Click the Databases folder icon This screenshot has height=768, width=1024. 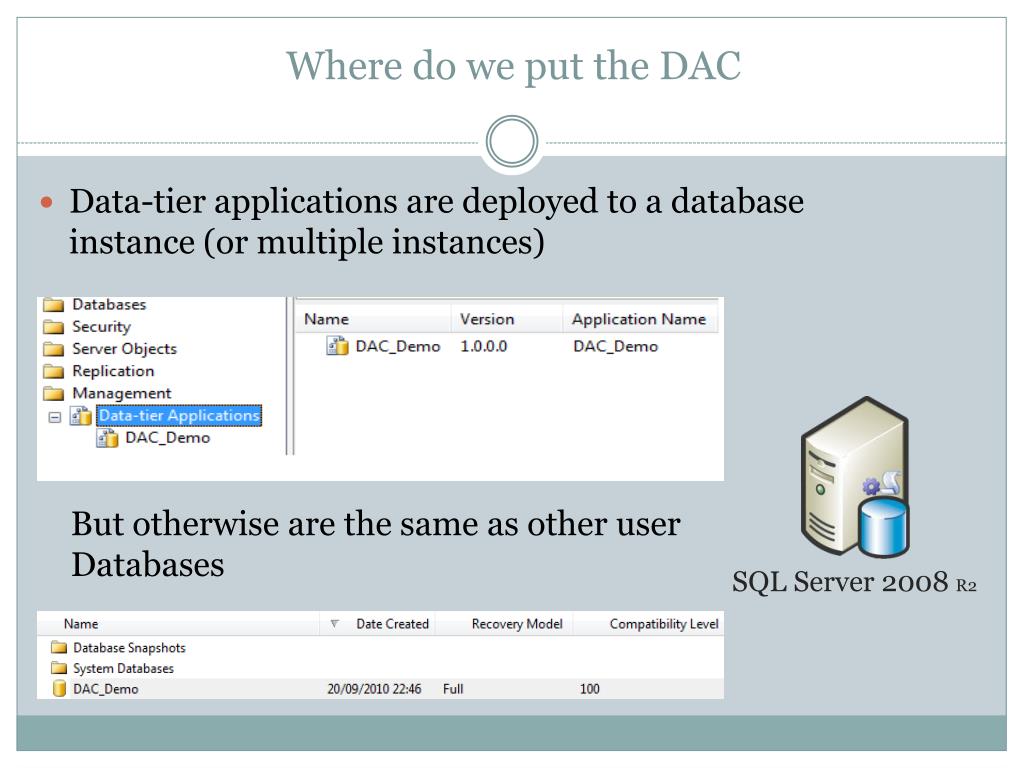pyautogui.click(x=54, y=305)
